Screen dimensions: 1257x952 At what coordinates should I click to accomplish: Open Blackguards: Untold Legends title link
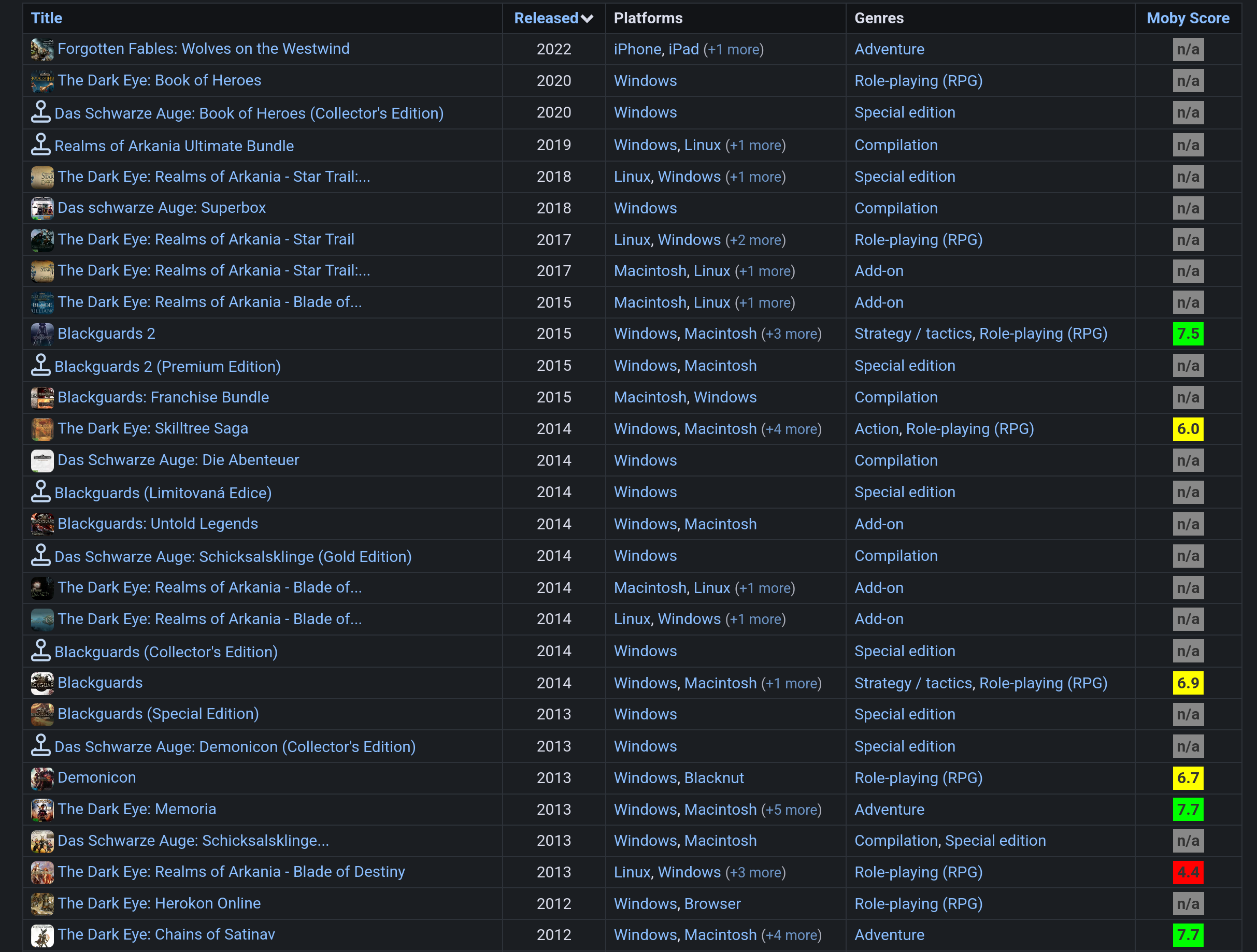click(x=158, y=524)
